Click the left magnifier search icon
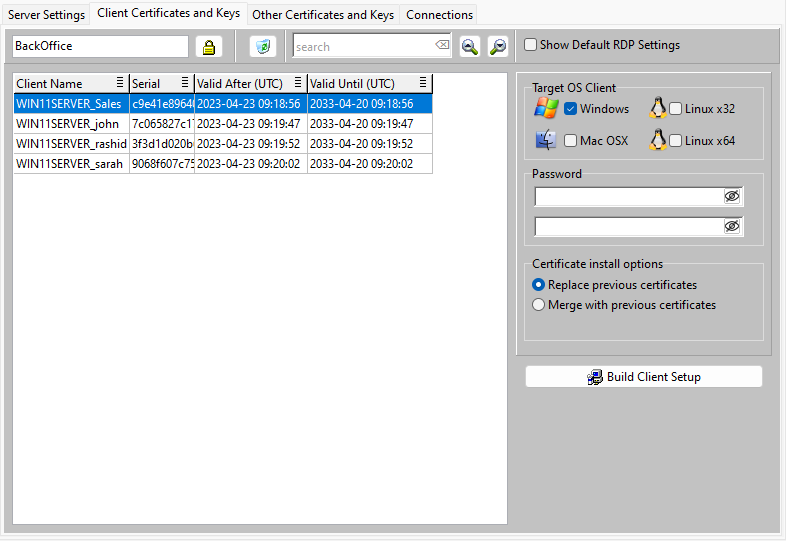 [469, 47]
